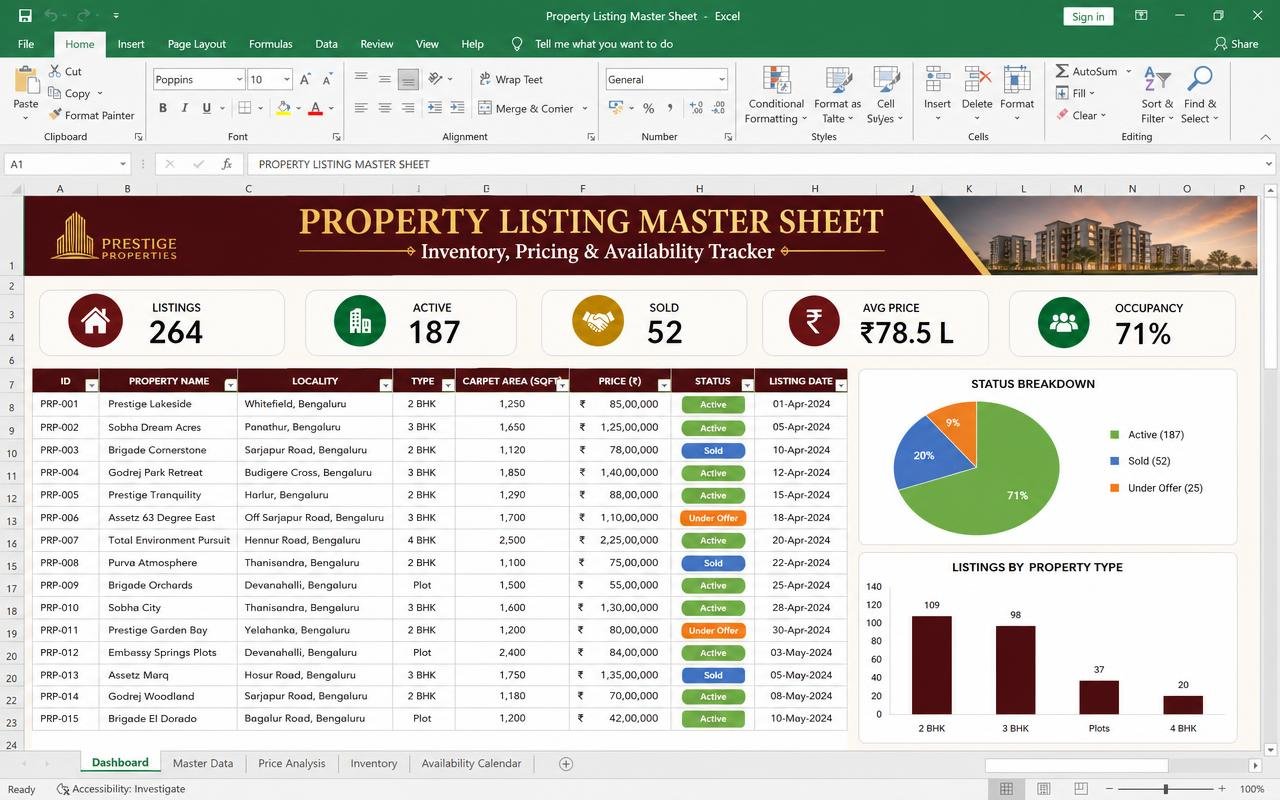Click the Cut scissors icon
Image resolution: width=1280 pixels, height=800 pixels.
pos(55,71)
